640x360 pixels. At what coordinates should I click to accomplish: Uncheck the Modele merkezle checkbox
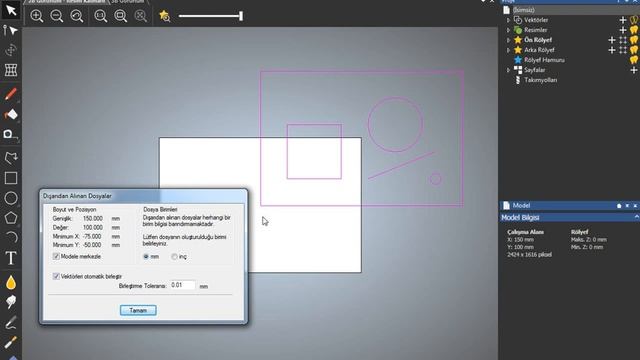(56, 256)
